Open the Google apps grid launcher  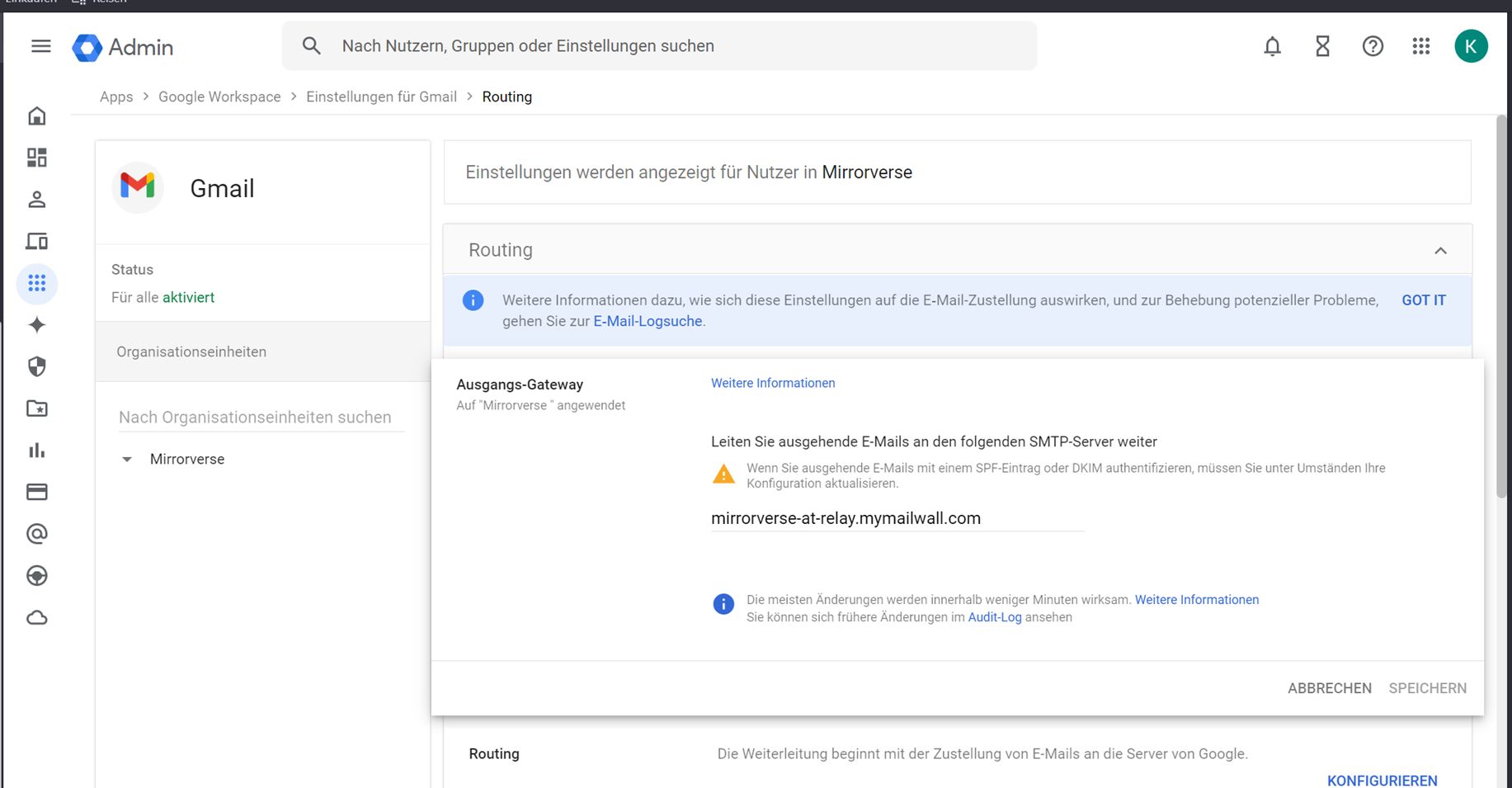[1420, 46]
